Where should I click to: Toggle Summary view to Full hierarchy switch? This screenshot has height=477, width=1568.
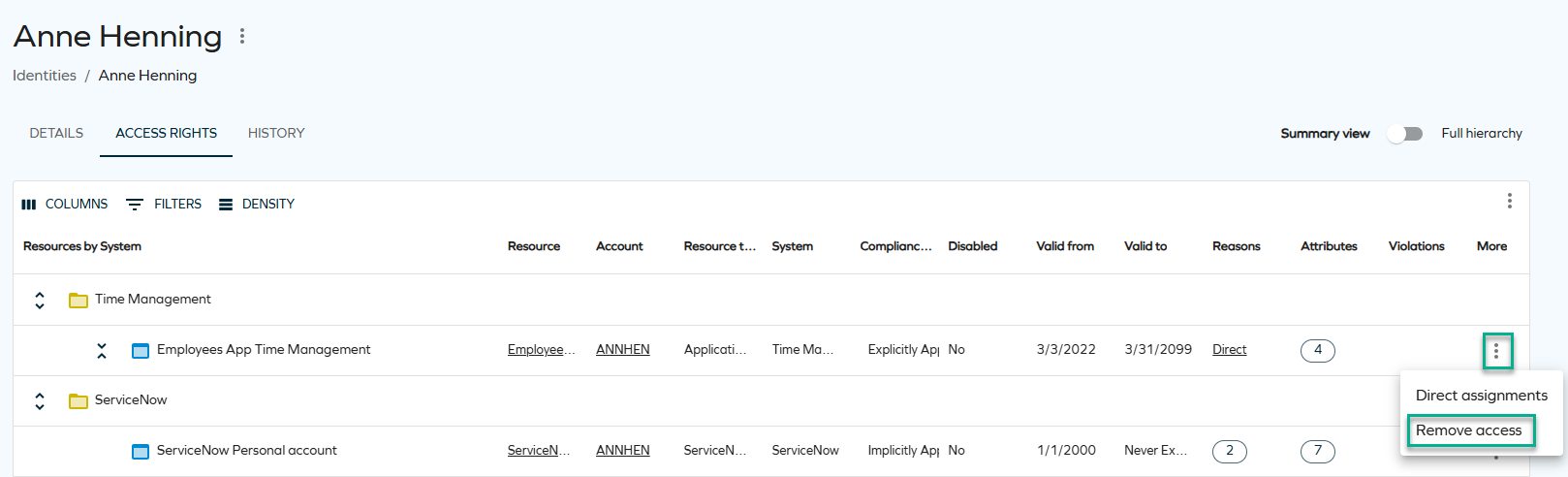(x=1404, y=134)
